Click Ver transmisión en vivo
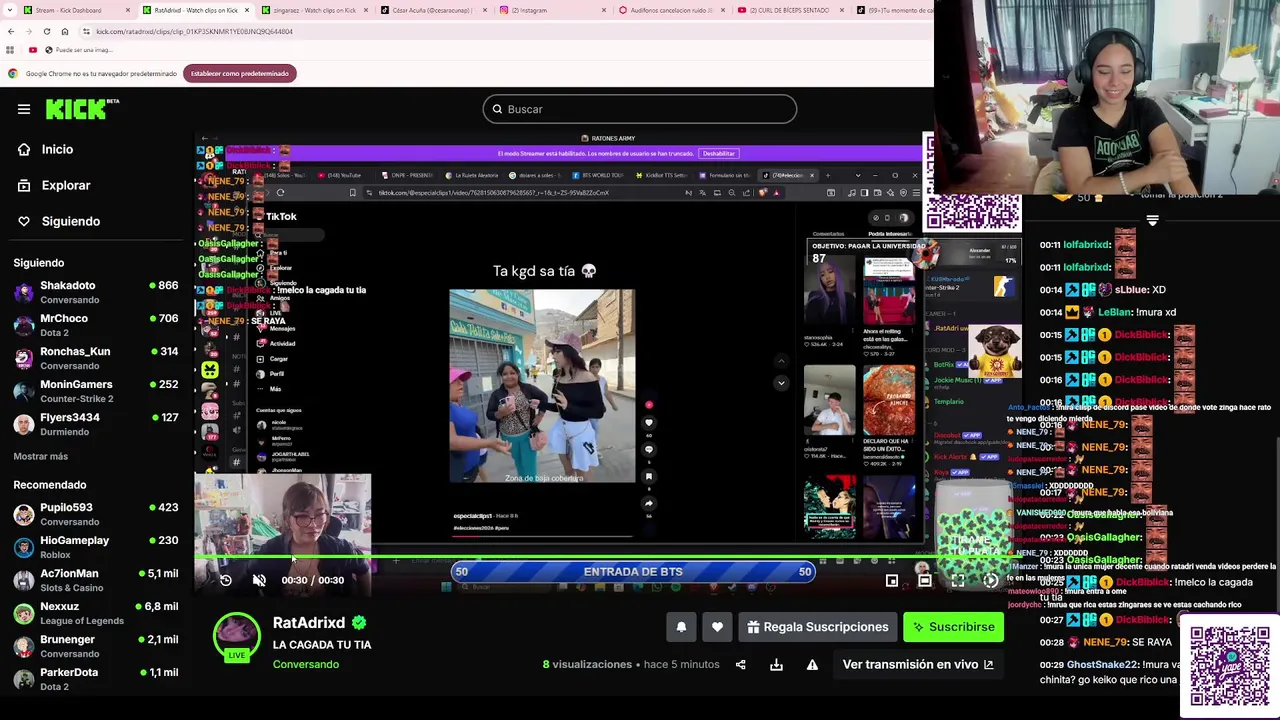This screenshot has width=1280, height=720. [918, 664]
